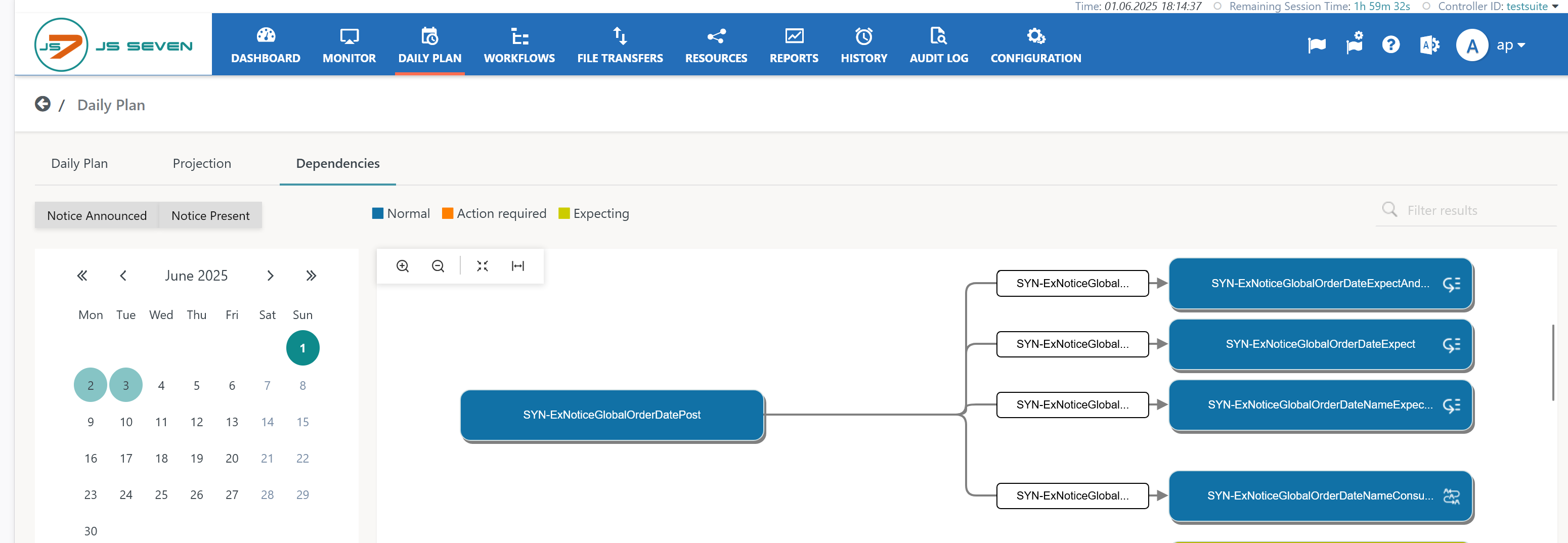Click the zoom out magnifier icon
The image size is (1568, 543).
438,266
